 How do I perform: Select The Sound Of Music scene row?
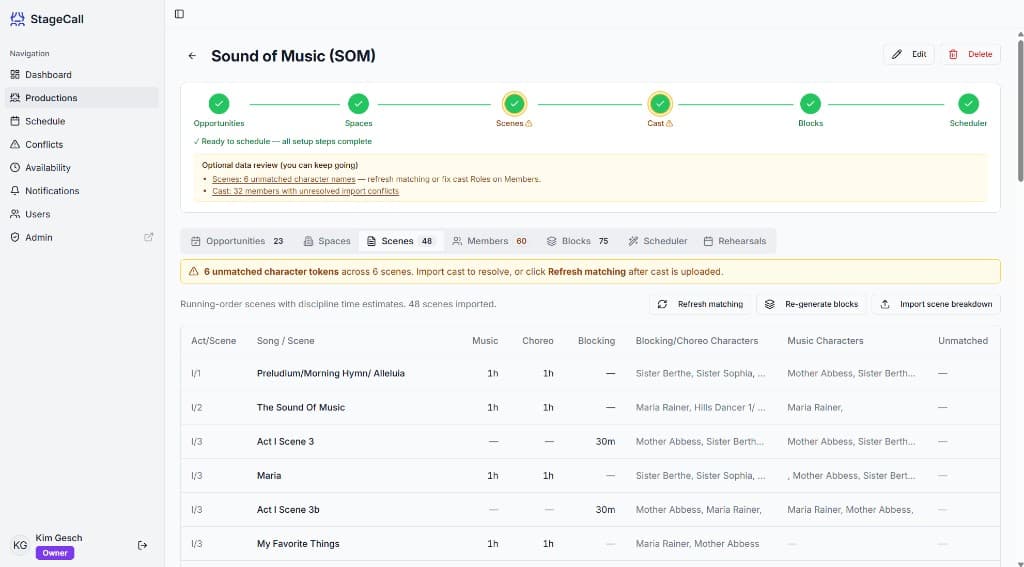click(x=590, y=408)
